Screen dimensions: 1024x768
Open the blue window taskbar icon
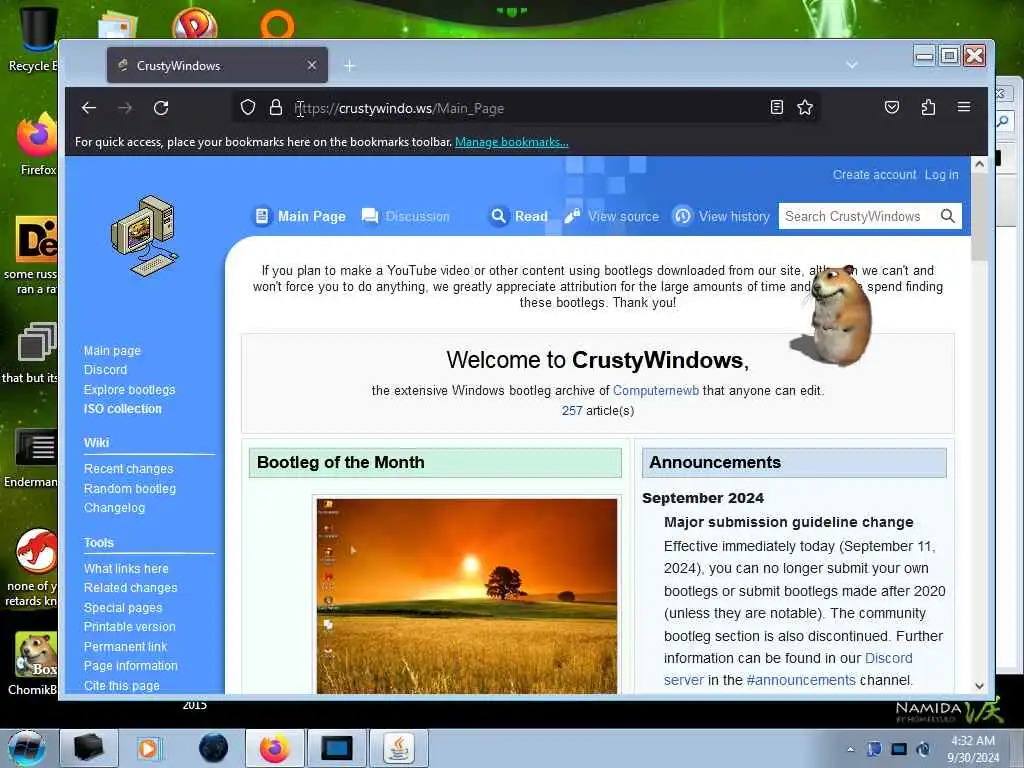tap(337, 748)
